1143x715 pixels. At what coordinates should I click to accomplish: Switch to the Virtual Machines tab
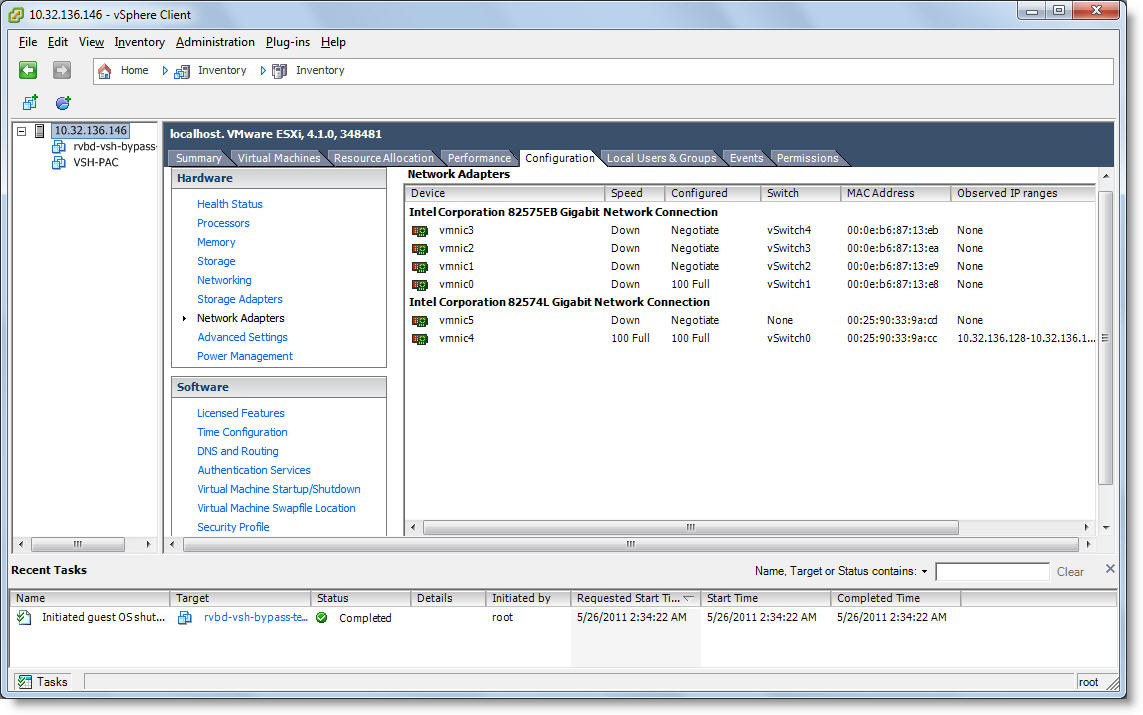pyautogui.click(x=278, y=158)
